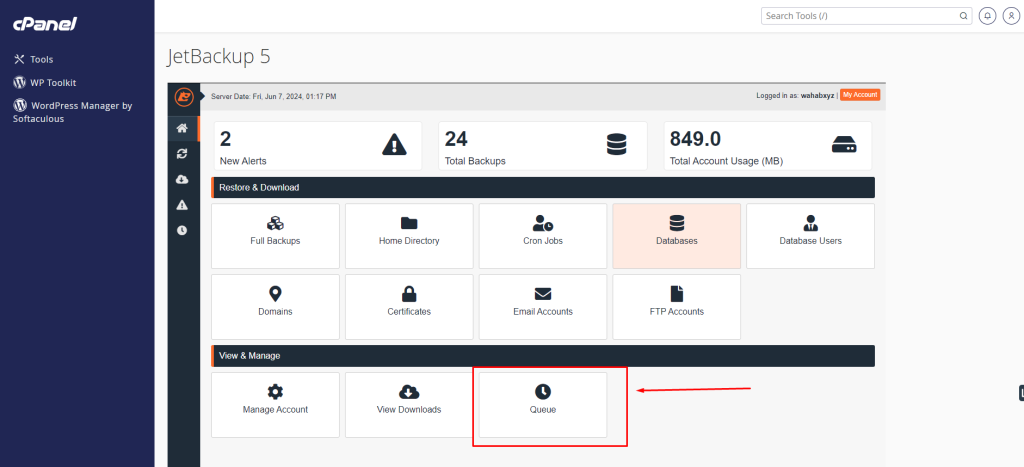Viewport: 1024px width, 467px height.
Task: Open the notifications bell icon
Action: 988,16
